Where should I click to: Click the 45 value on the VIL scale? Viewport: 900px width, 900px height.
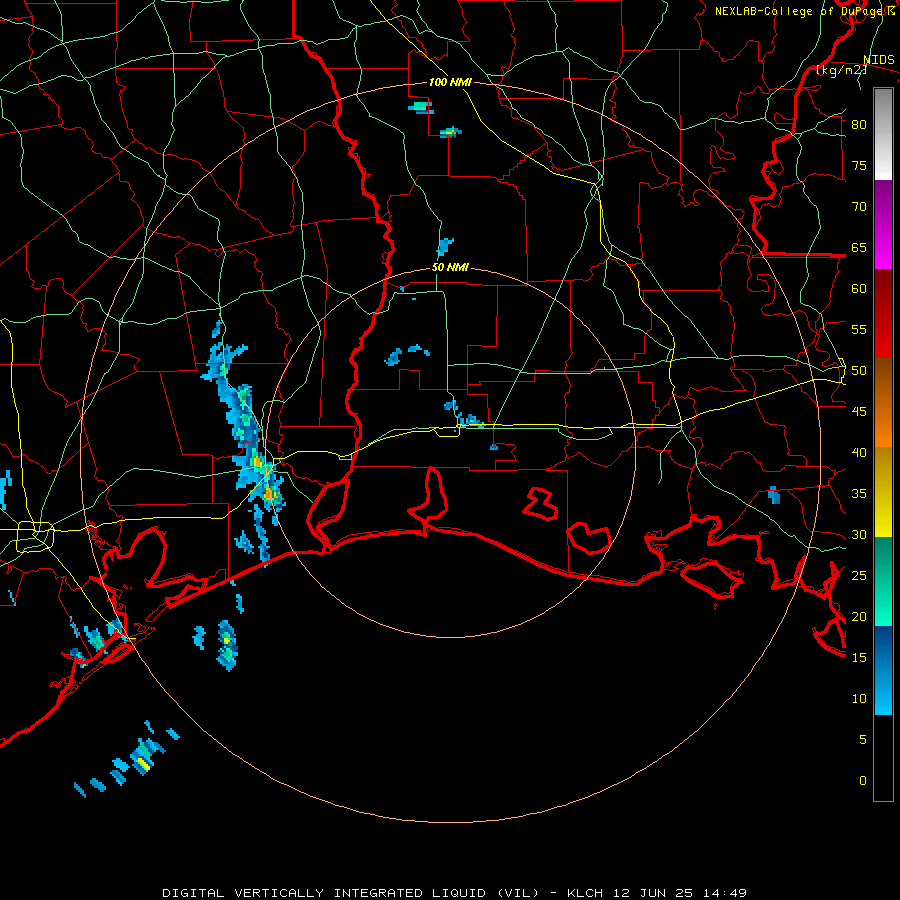click(859, 412)
